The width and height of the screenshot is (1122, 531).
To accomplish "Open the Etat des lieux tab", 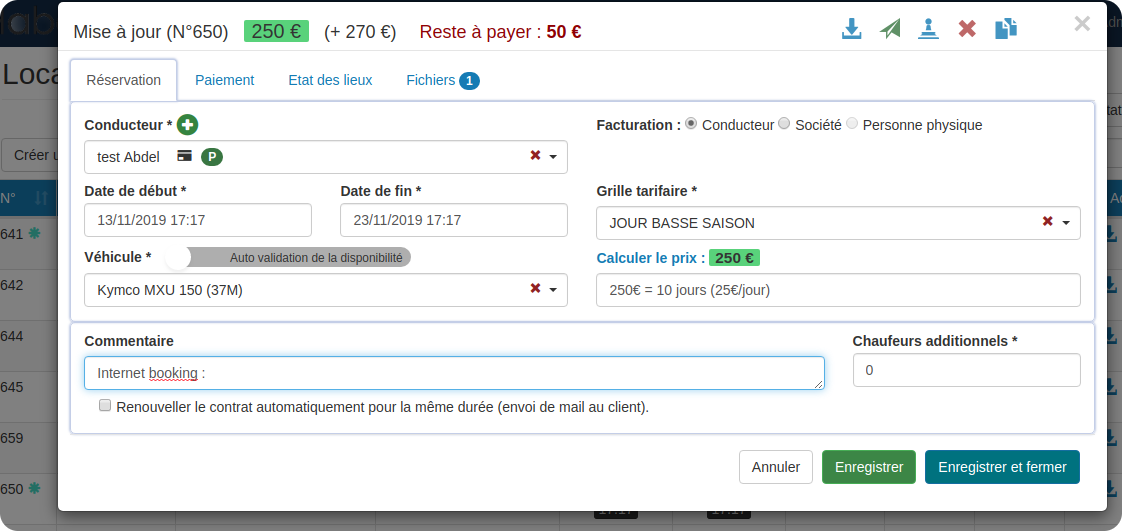I will (330, 80).
